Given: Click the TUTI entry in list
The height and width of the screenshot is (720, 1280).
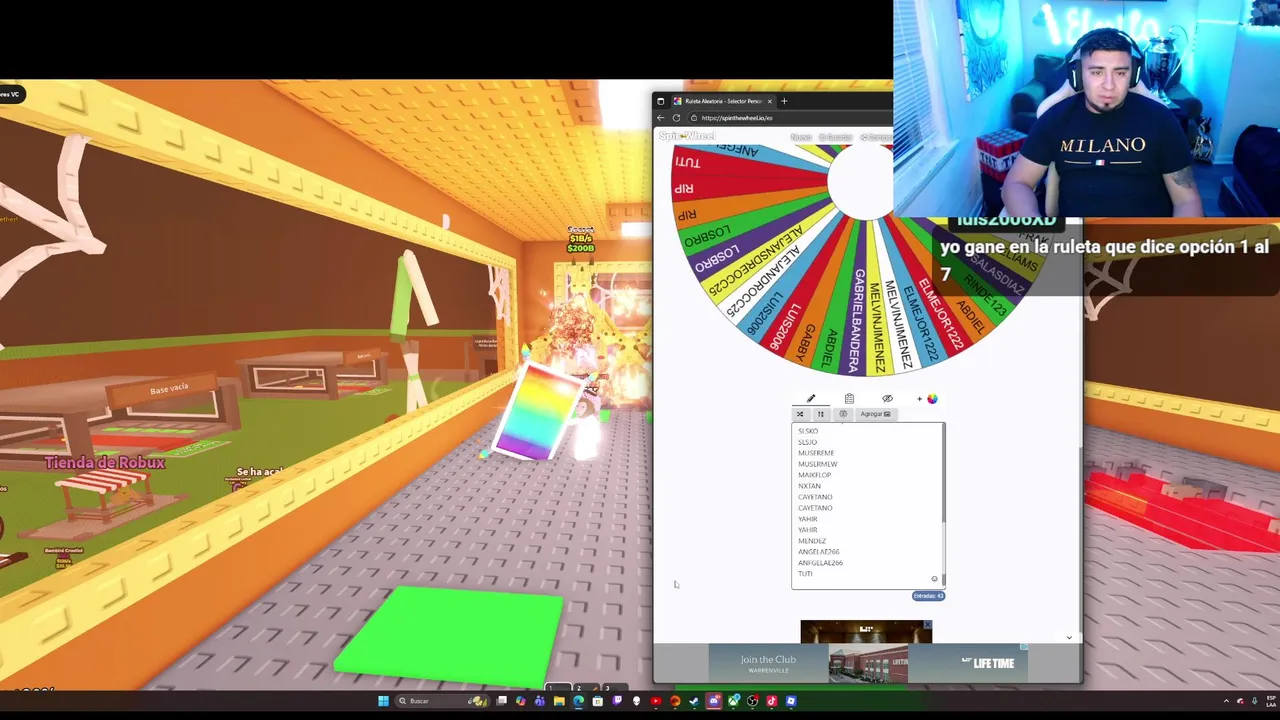Looking at the screenshot, I should click(x=805, y=574).
